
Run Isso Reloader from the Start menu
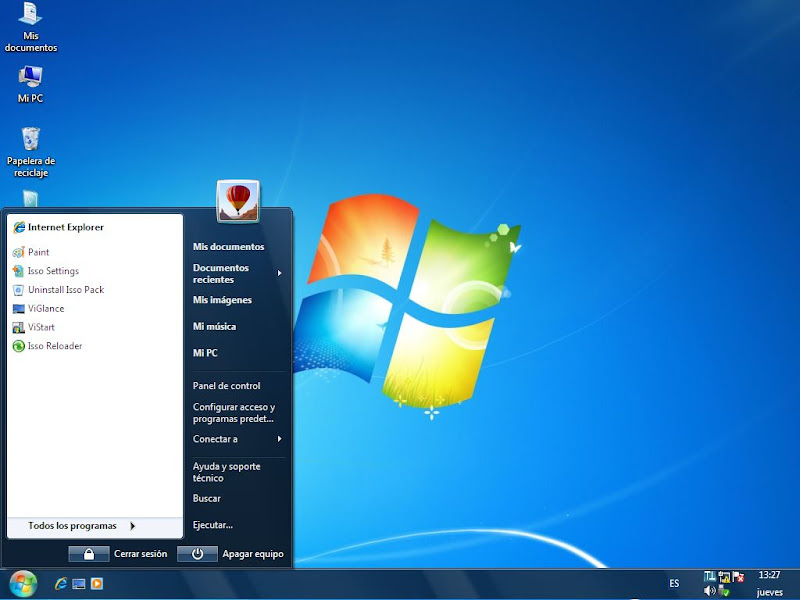47,346
